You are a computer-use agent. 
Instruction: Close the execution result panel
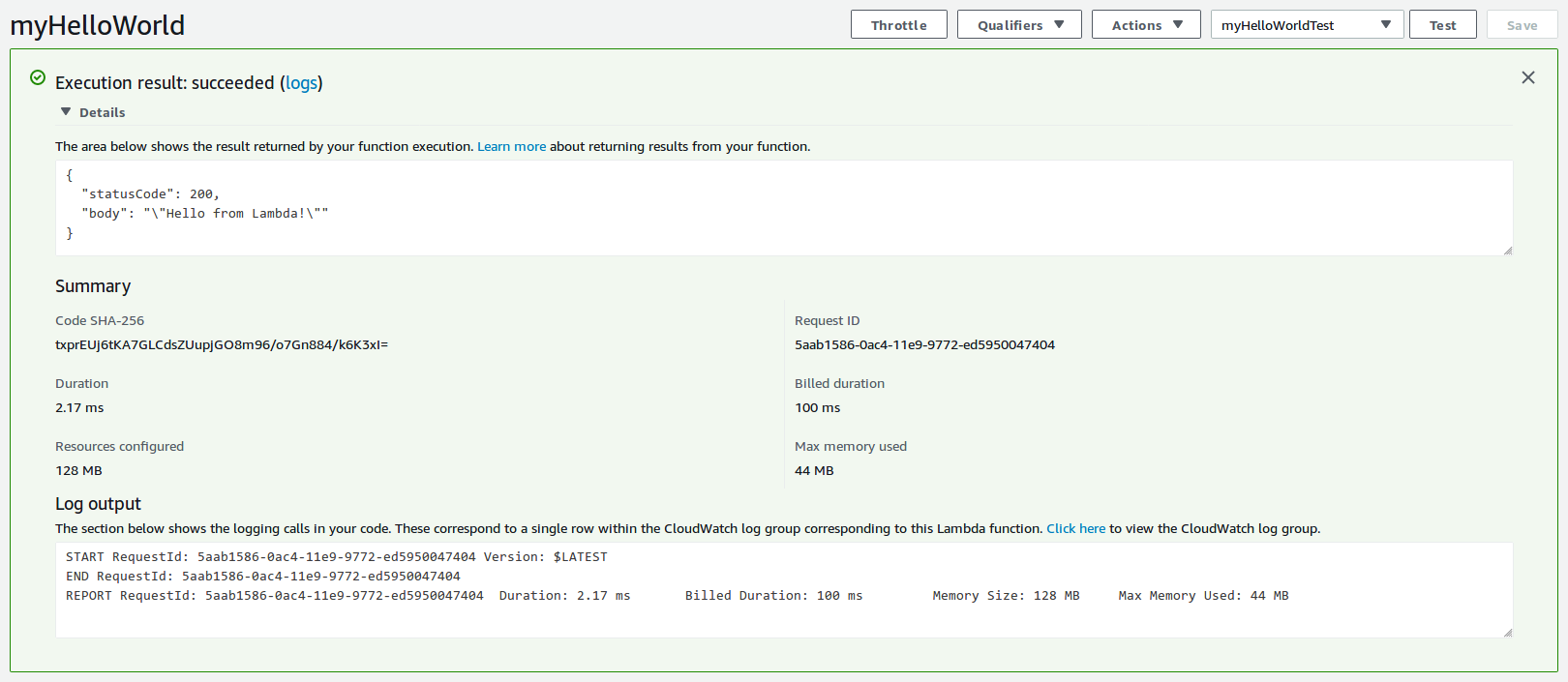pos(1527,77)
